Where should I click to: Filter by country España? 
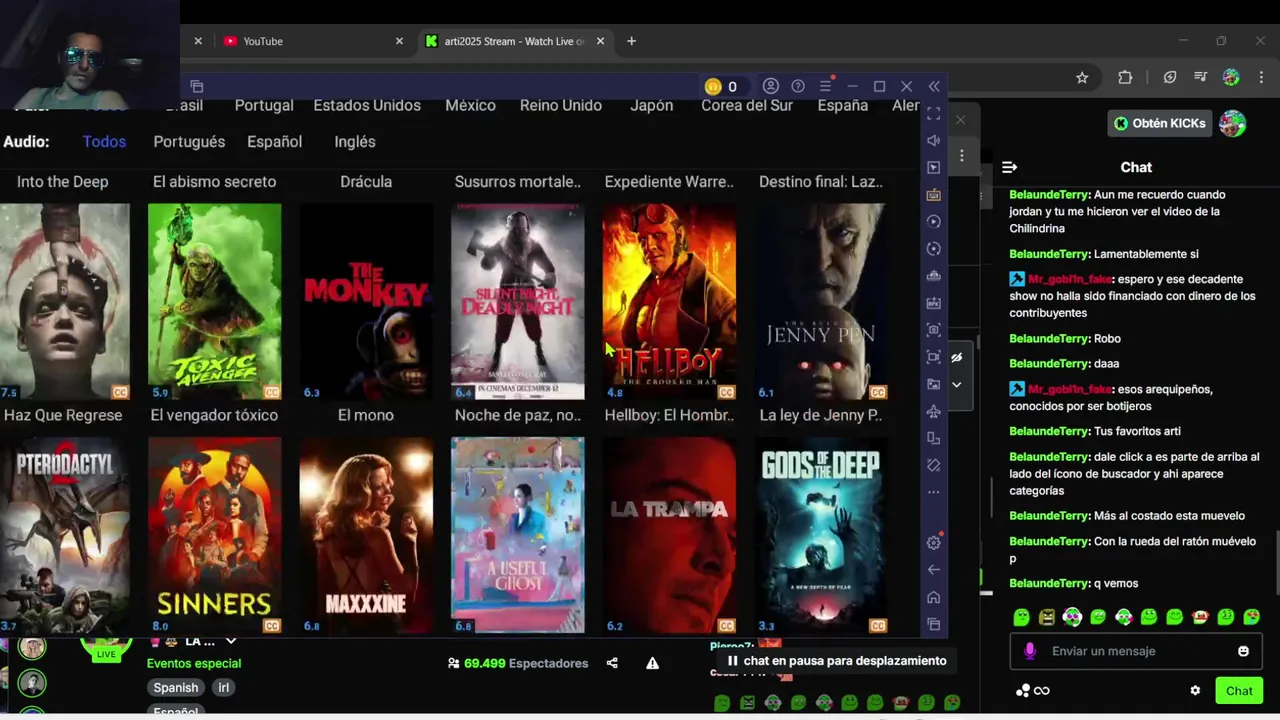click(x=842, y=106)
